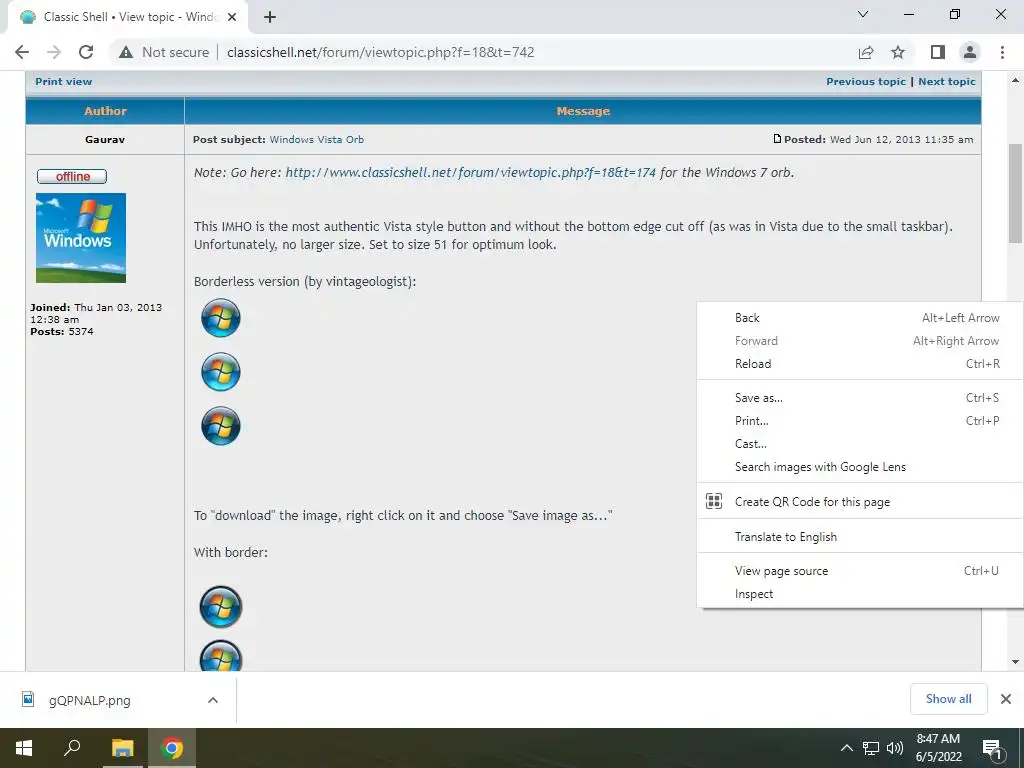Click Gaurav's Windows XP avatar image
Image resolution: width=1024 pixels, height=768 pixels.
click(x=81, y=238)
